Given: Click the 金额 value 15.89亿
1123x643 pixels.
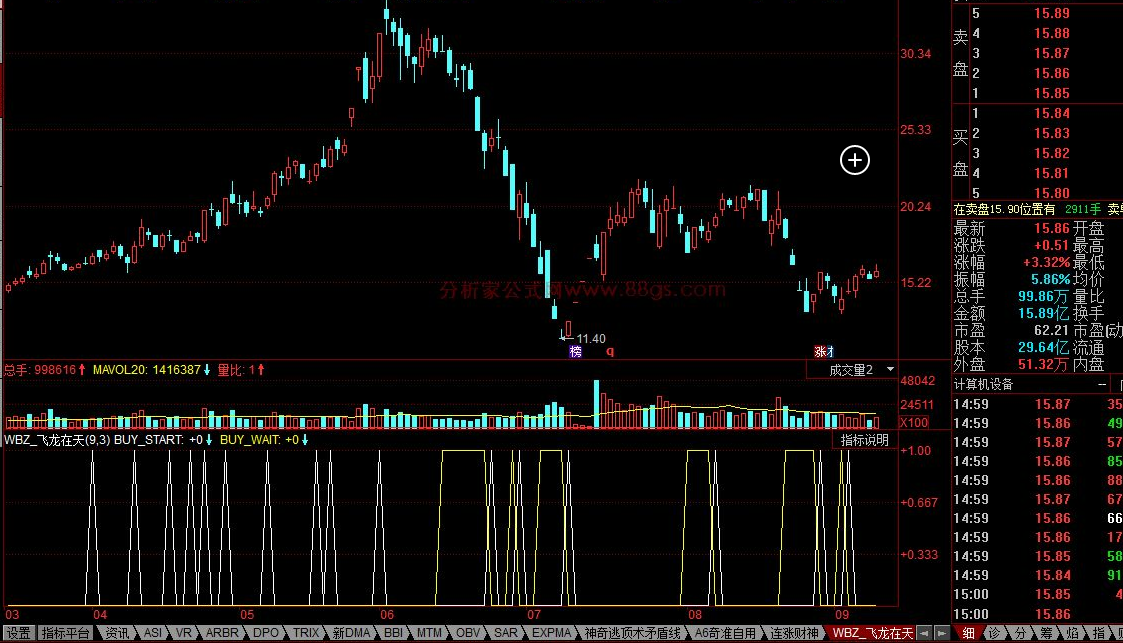Looking at the screenshot, I should pos(1044,314).
